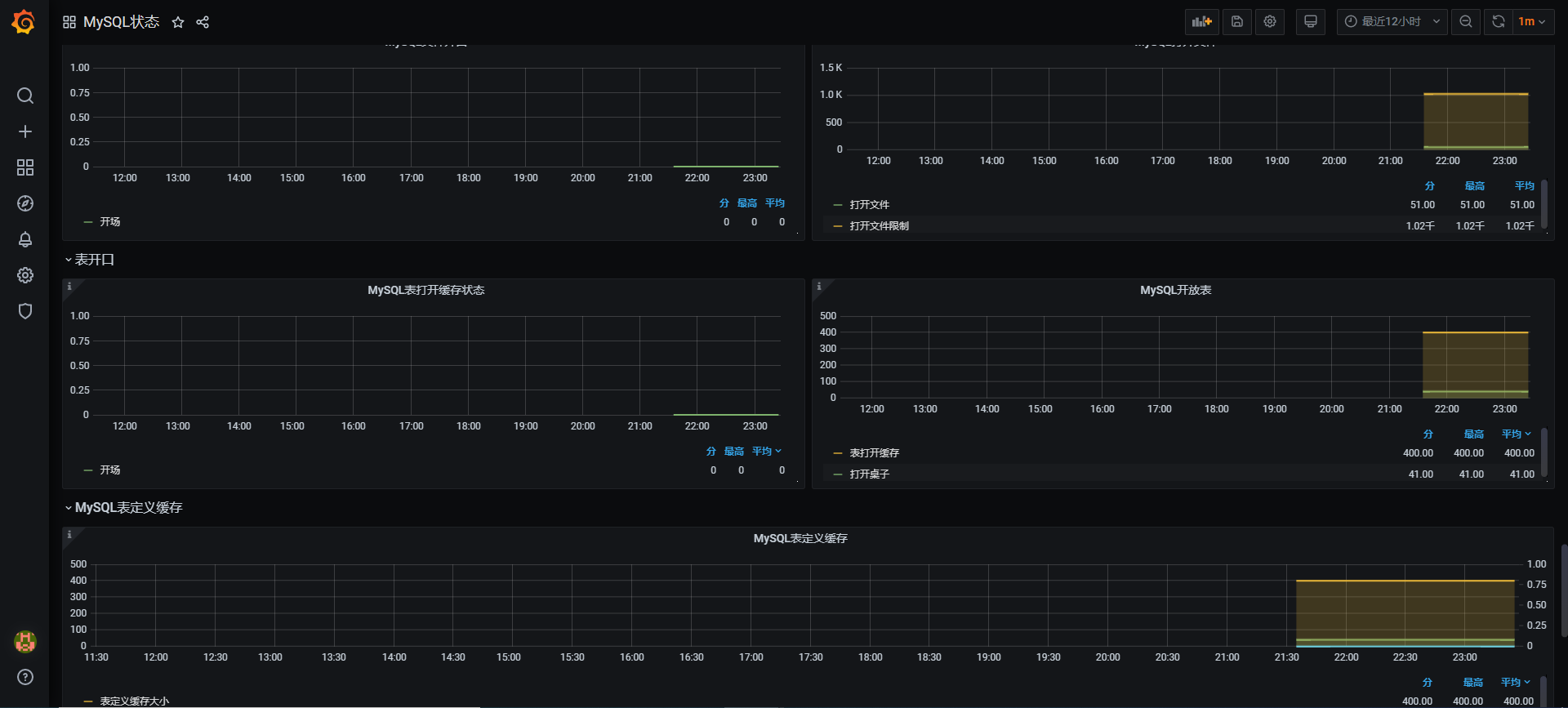Open search in the sidebar
The width and height of the screenshot is (1568, 708).
click(x=25, y=96)
